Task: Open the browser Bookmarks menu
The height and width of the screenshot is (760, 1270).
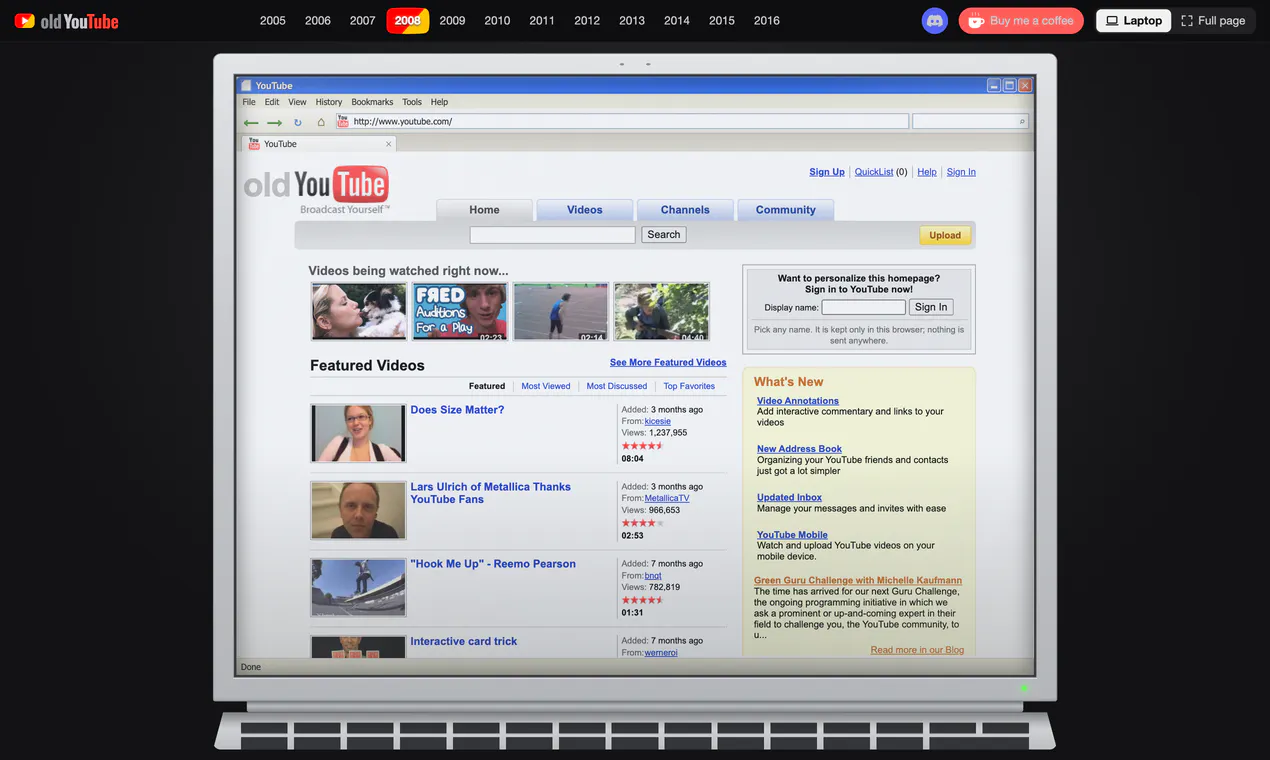Action: (372, 102)
